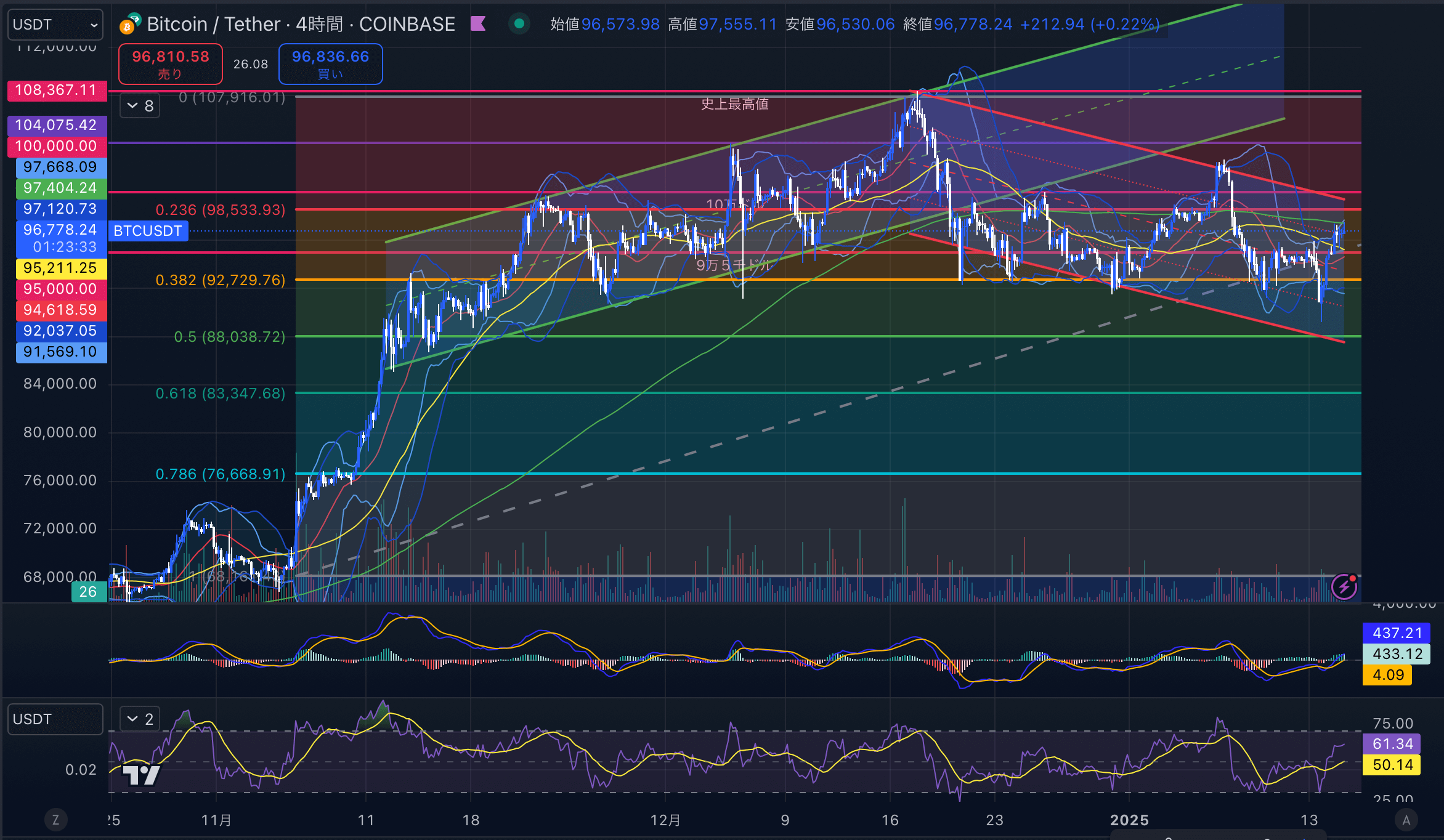
Task: Click the green 26 label on the price axis
Action: tap(89, 592)
